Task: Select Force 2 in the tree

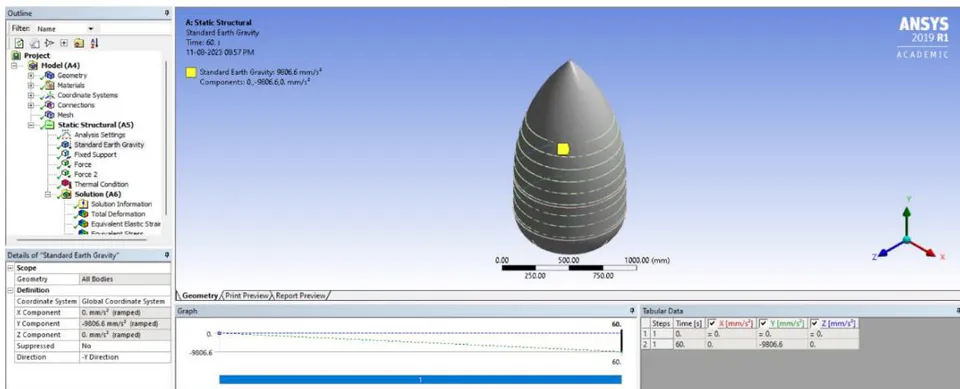Action: [86, 174]
